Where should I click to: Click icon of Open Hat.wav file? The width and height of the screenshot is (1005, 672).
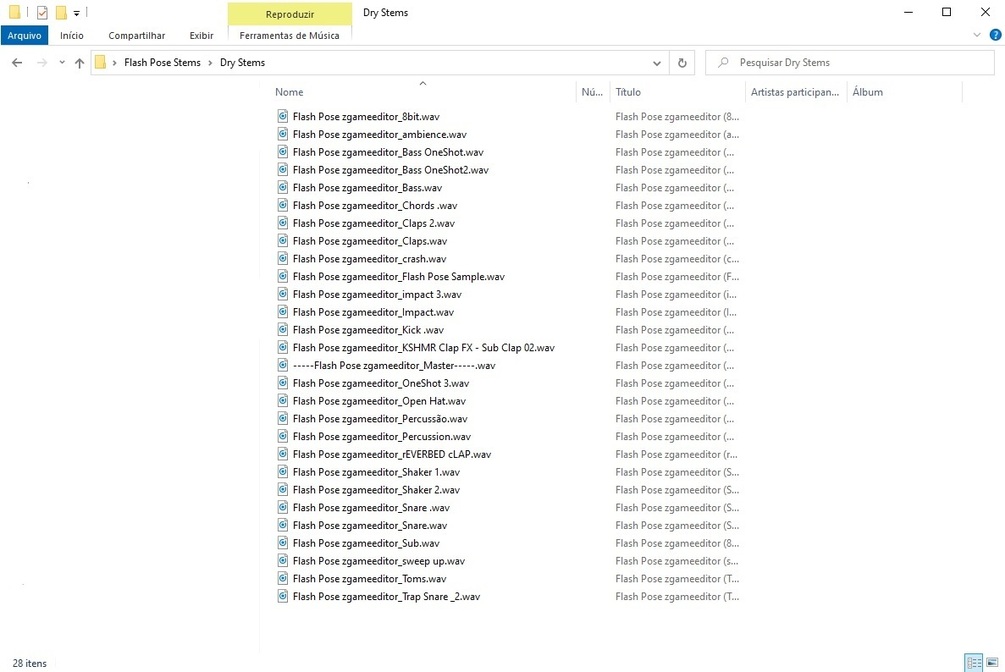(282, 400)
